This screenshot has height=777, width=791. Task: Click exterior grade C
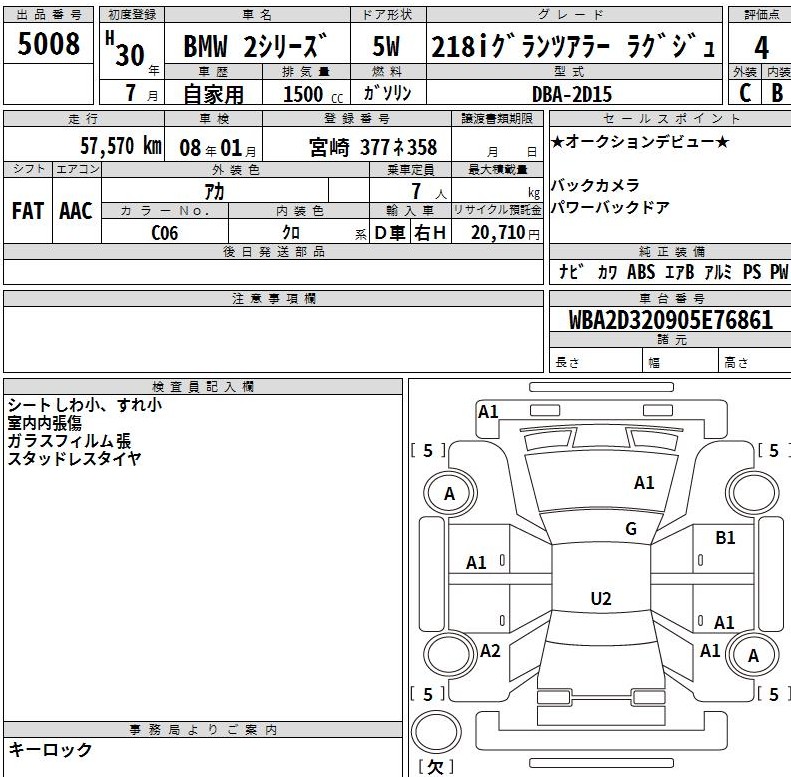(x=745, y=93)
